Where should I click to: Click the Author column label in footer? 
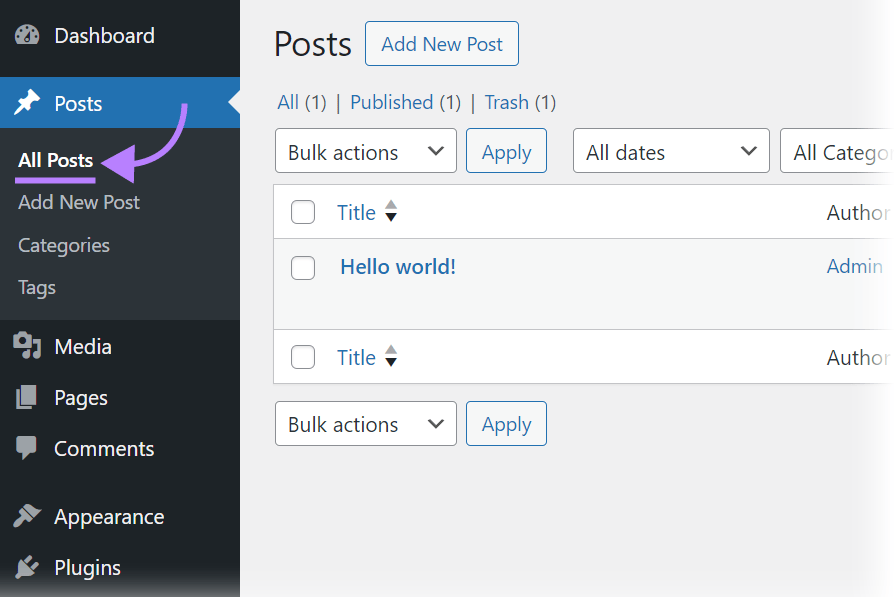(858, 358)
